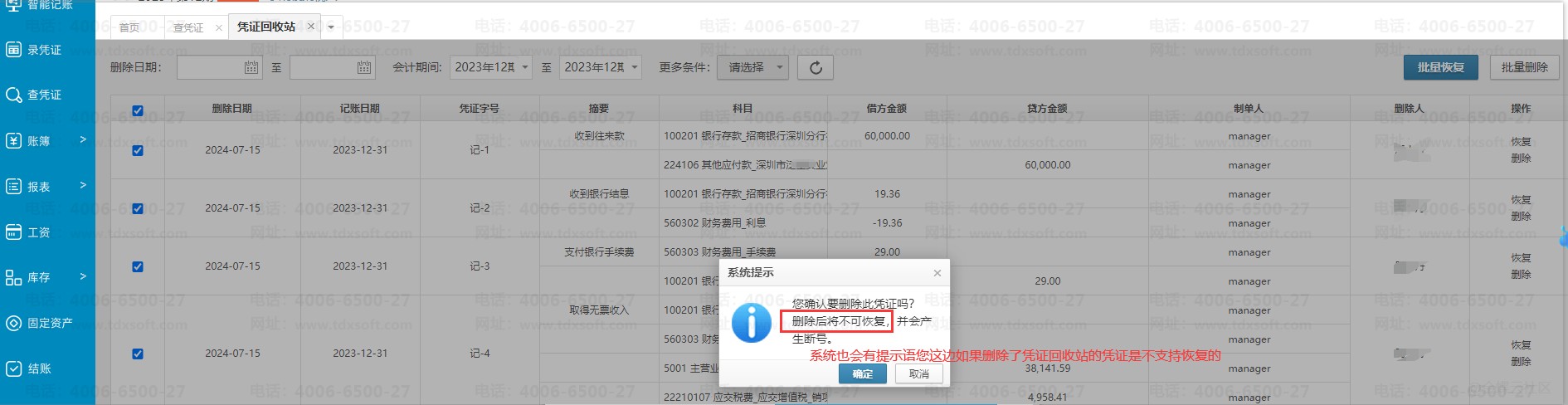Select 库存 icon in the sidebar
This screenshot has width=1568, height=405.
[13, 277]
